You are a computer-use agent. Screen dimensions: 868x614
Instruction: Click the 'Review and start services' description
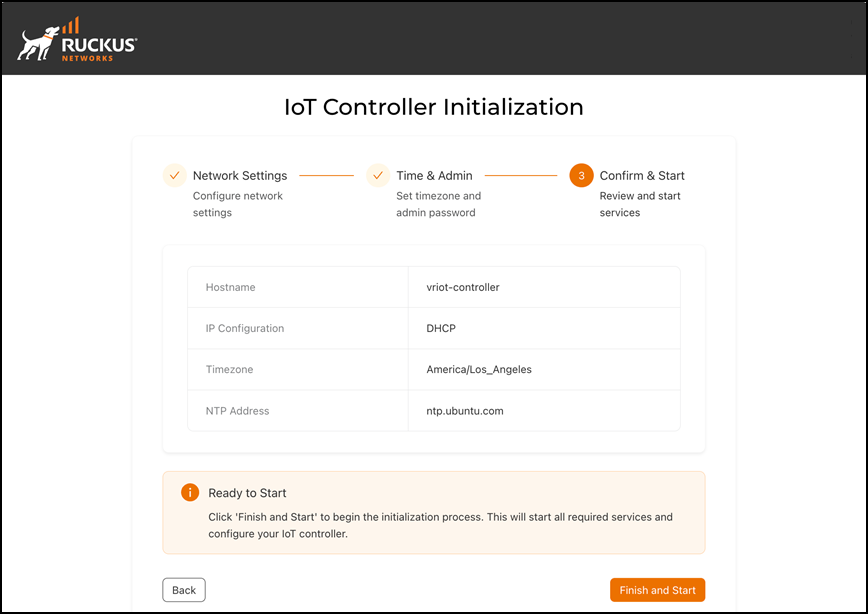coord(640,204)
